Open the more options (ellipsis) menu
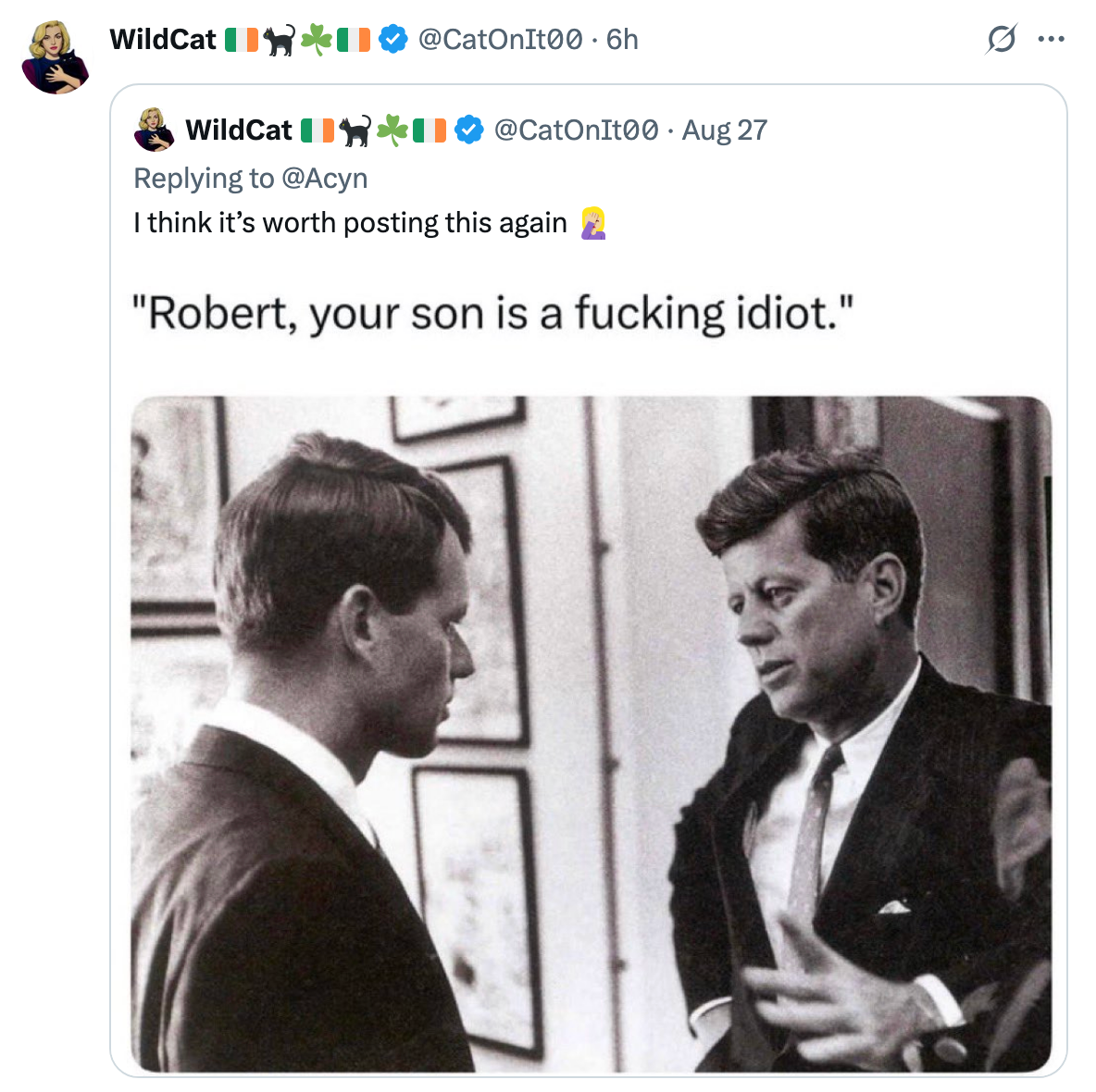Screen dimensions: 1096x1092 pyautogui.click(x=1052, y=39)
